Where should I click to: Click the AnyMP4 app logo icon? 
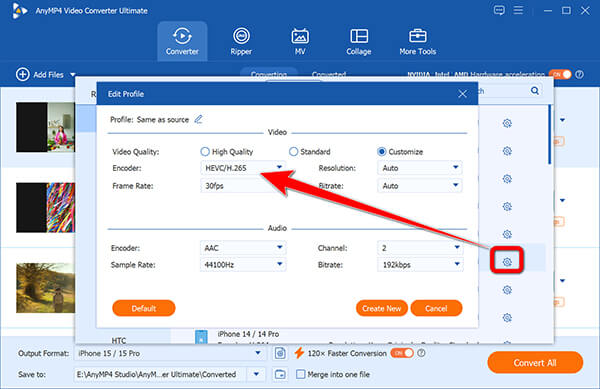point(19,10)
